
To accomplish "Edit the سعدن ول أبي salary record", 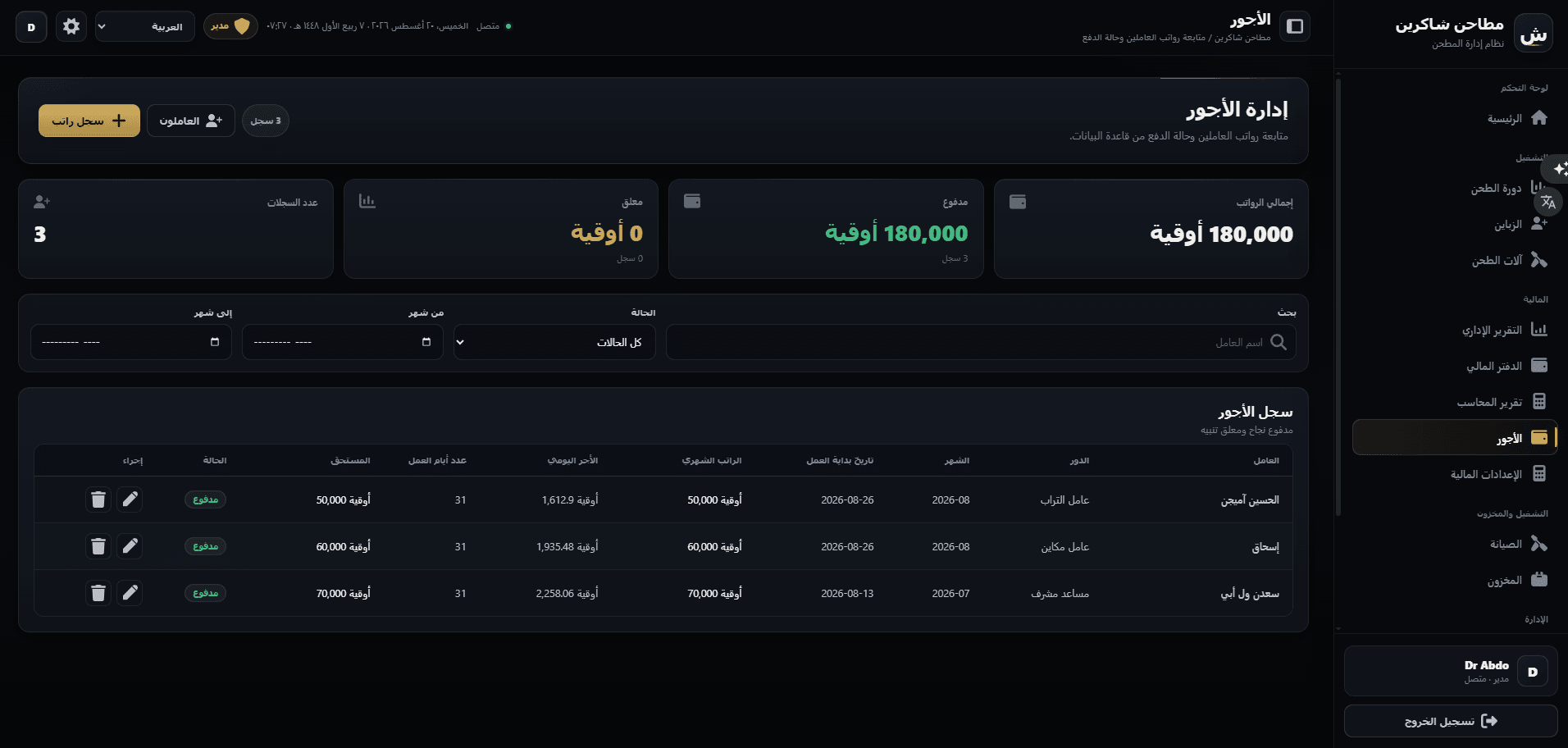I will click(x=130, y=593).
